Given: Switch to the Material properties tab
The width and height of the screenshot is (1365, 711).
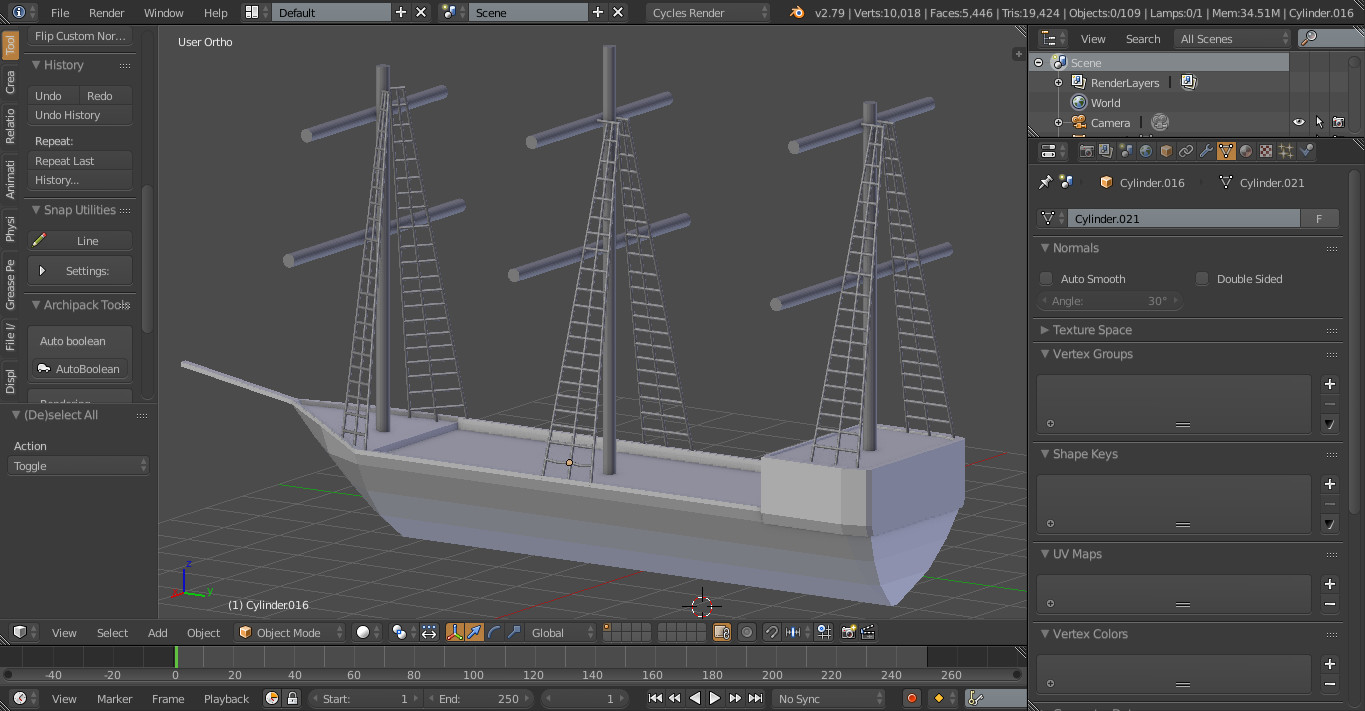Looking at the screenshot, I should point(1245,151).
